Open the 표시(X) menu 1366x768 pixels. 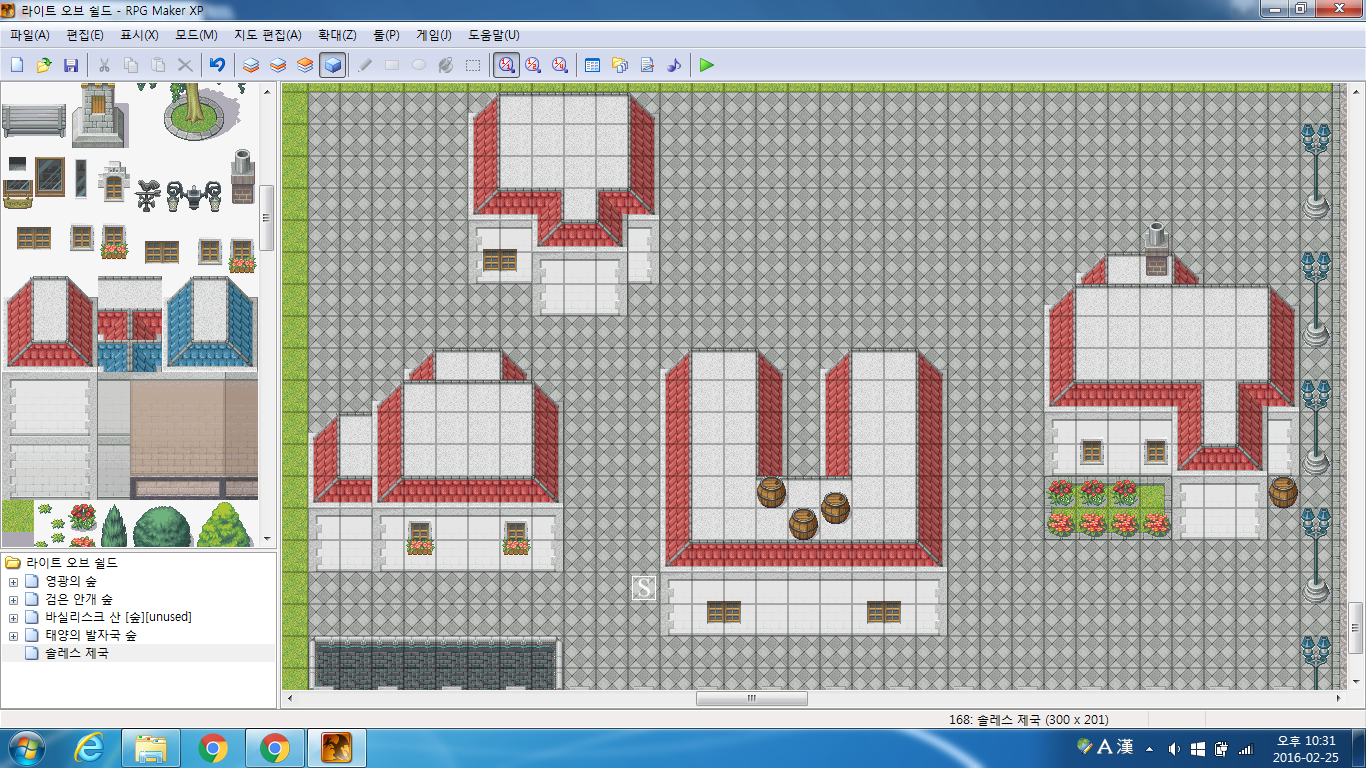click(139, 35)
